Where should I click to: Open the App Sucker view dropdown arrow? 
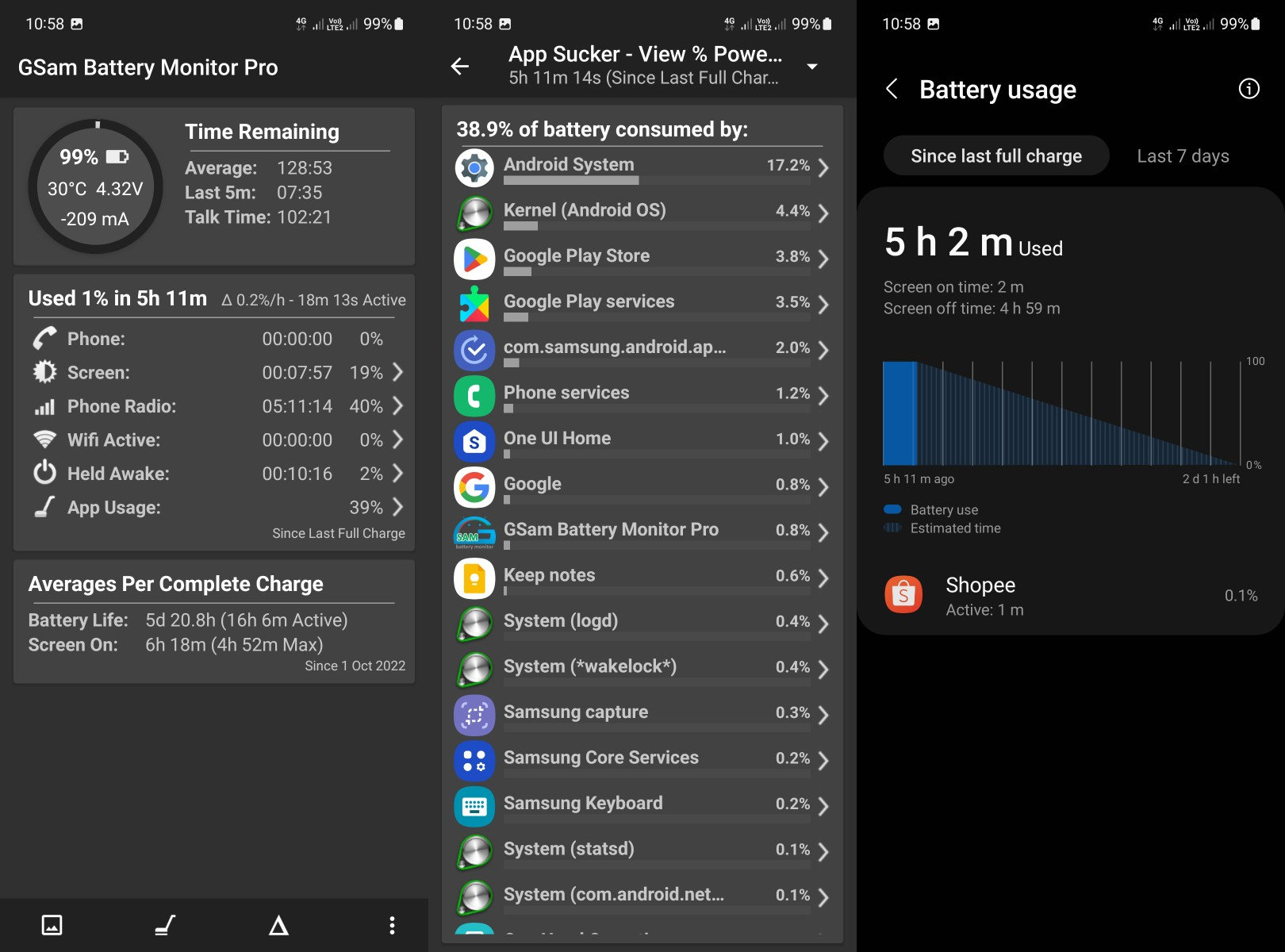[812, 67]
